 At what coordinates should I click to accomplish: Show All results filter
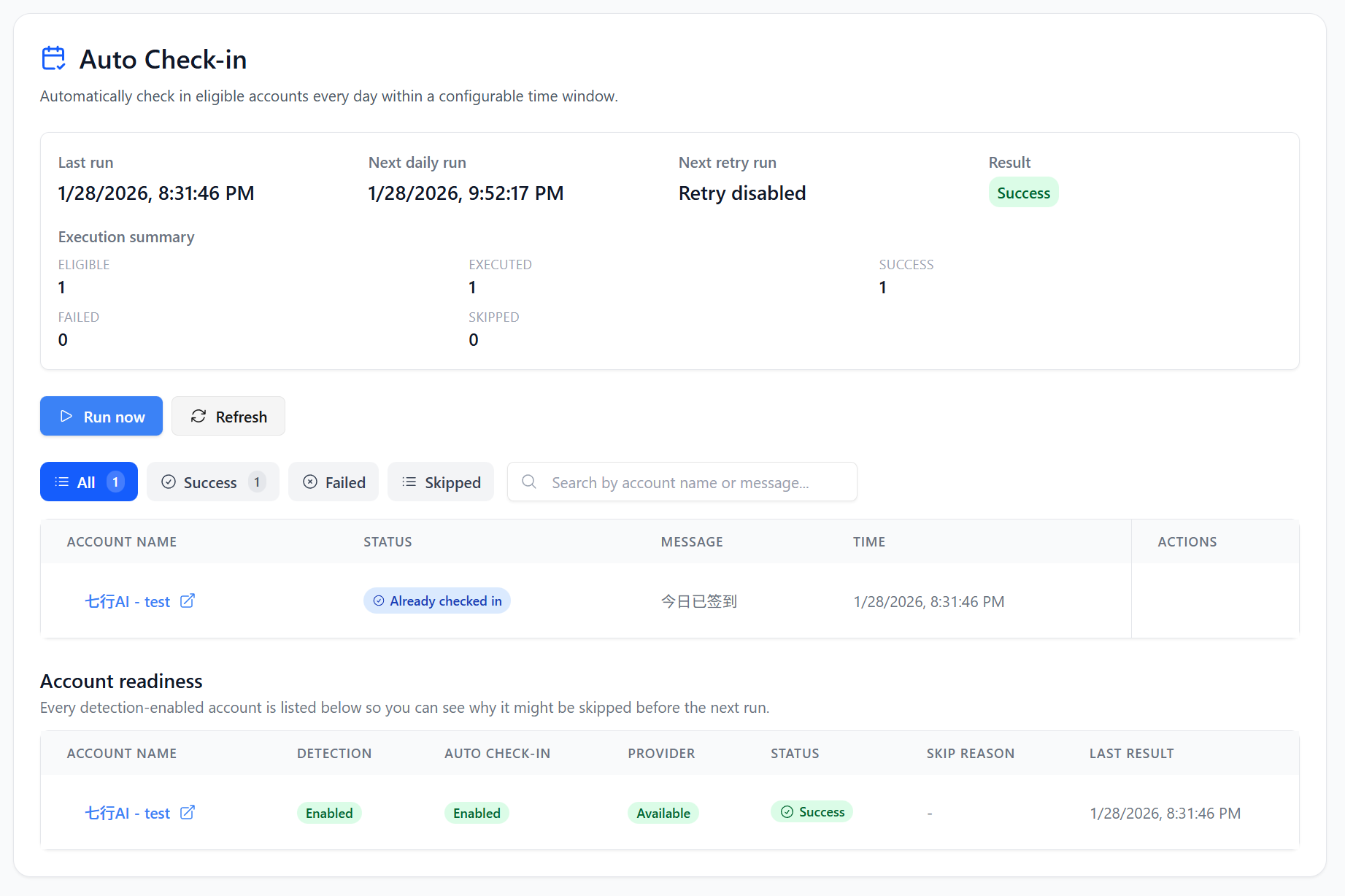click(x=89, y=482)
